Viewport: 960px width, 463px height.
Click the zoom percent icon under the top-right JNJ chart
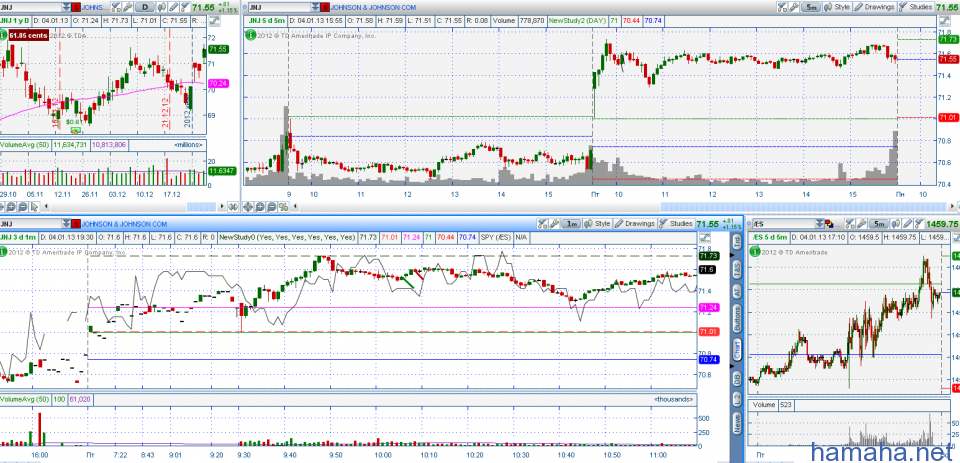pos(283,206)
